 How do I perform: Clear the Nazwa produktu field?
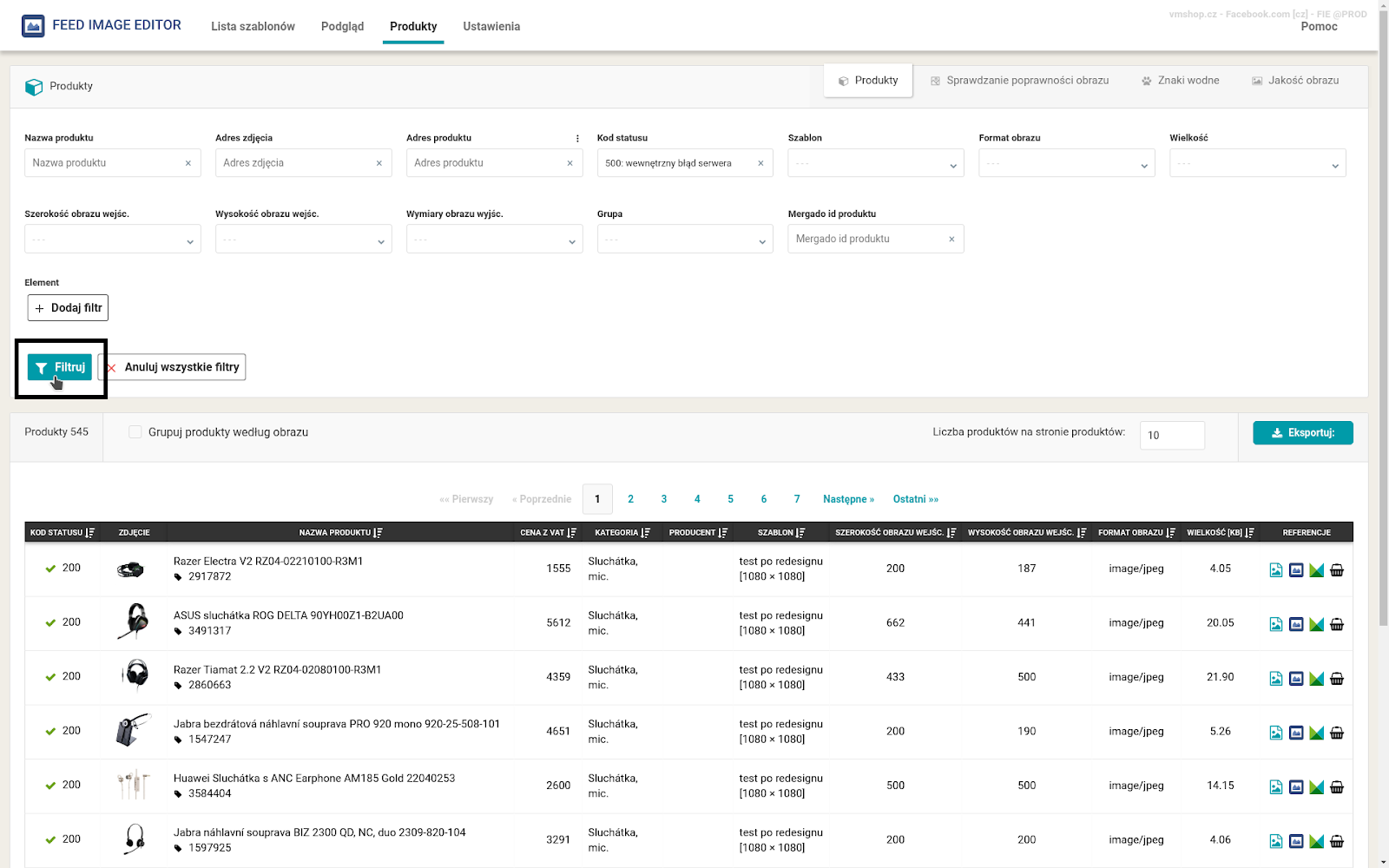(188, 163)
